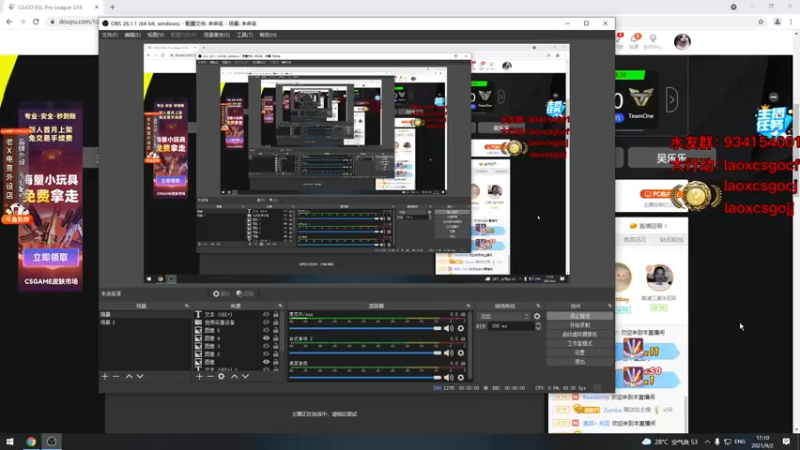The height and width of the screenshot is (450, 800).
Task: Toggle visibility of 图像 5 source
Action: (x=266, y=330)
